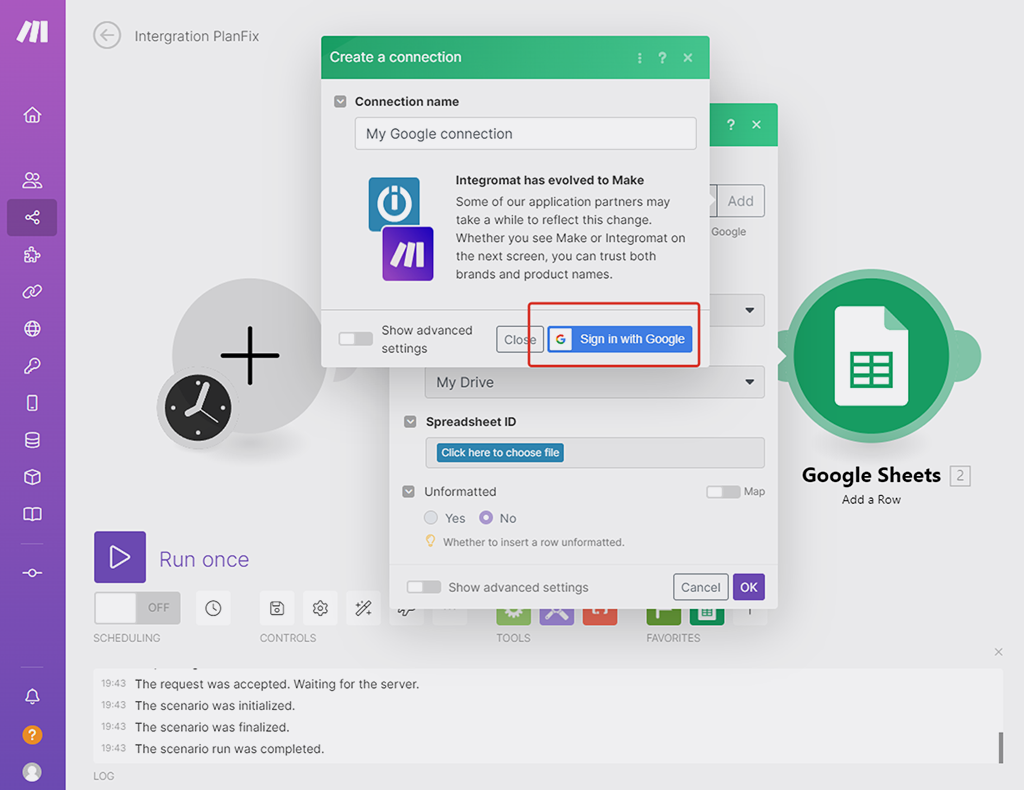
Task: Click the Run once play button
Action: 120,557
